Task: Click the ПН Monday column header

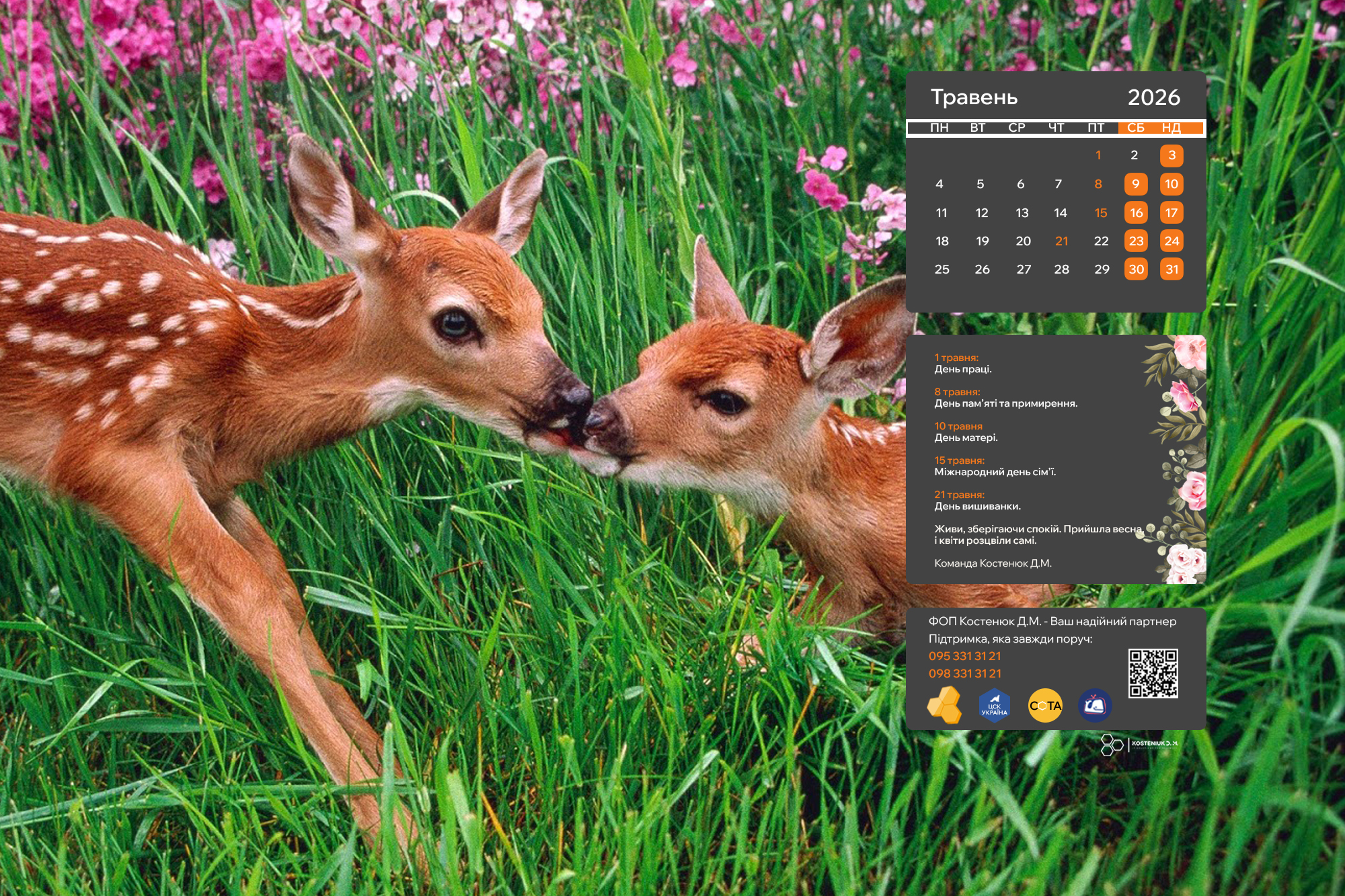Action: point(939,128)
